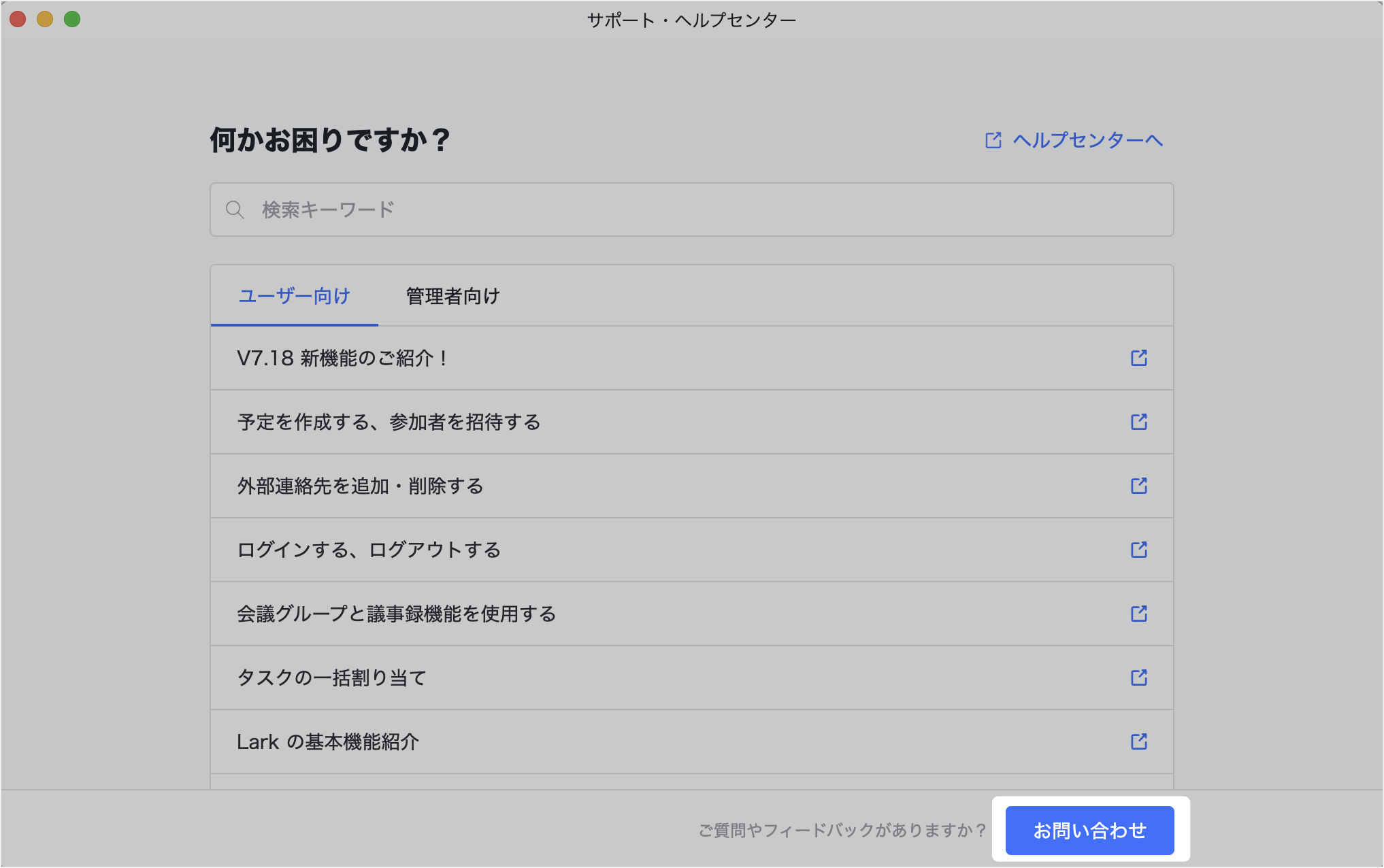Click the magnifying glass search icon
This screenshot has width=1384, height=868.
(235, 210)
